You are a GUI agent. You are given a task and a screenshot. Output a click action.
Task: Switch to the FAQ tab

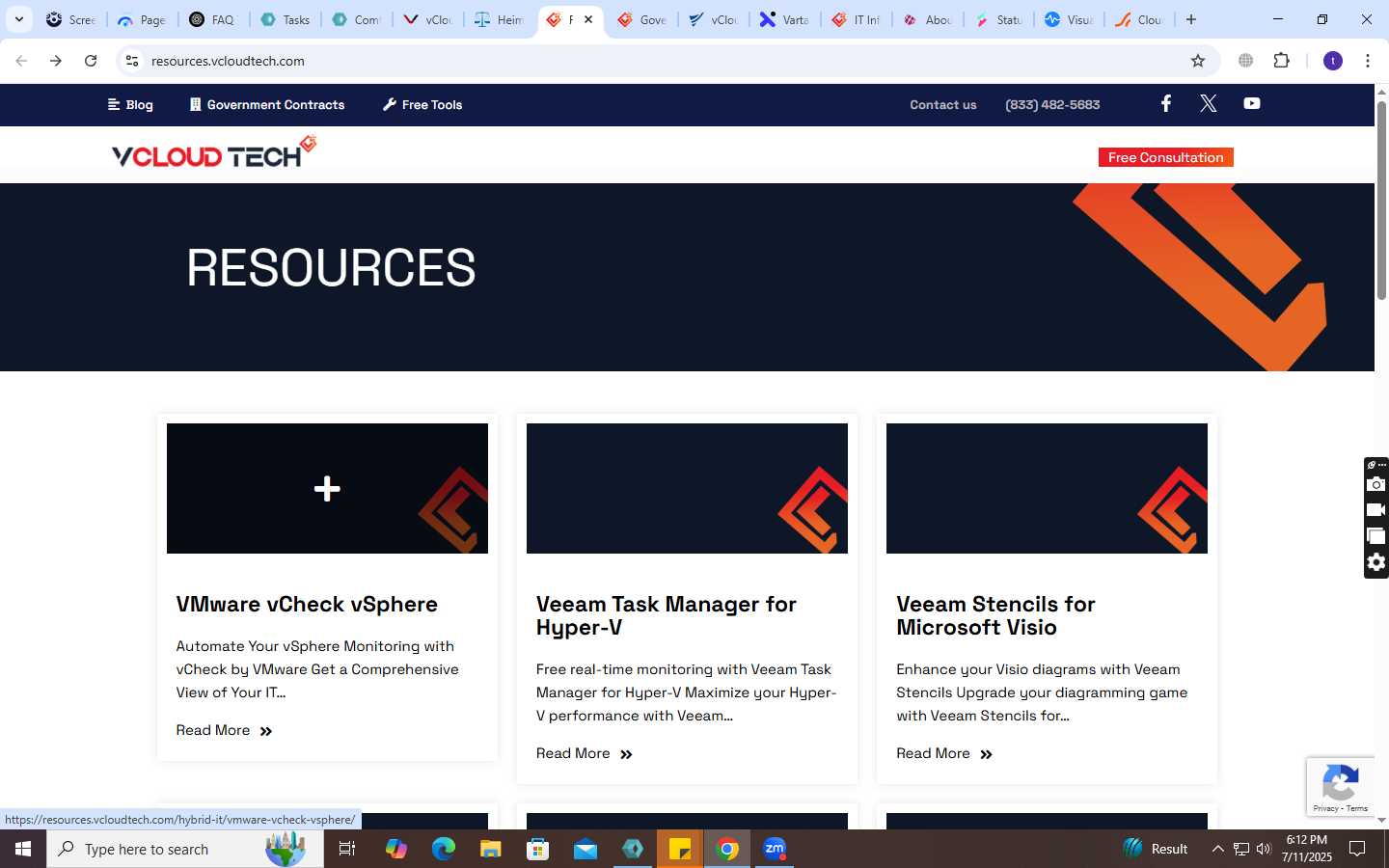coord(213,19)
